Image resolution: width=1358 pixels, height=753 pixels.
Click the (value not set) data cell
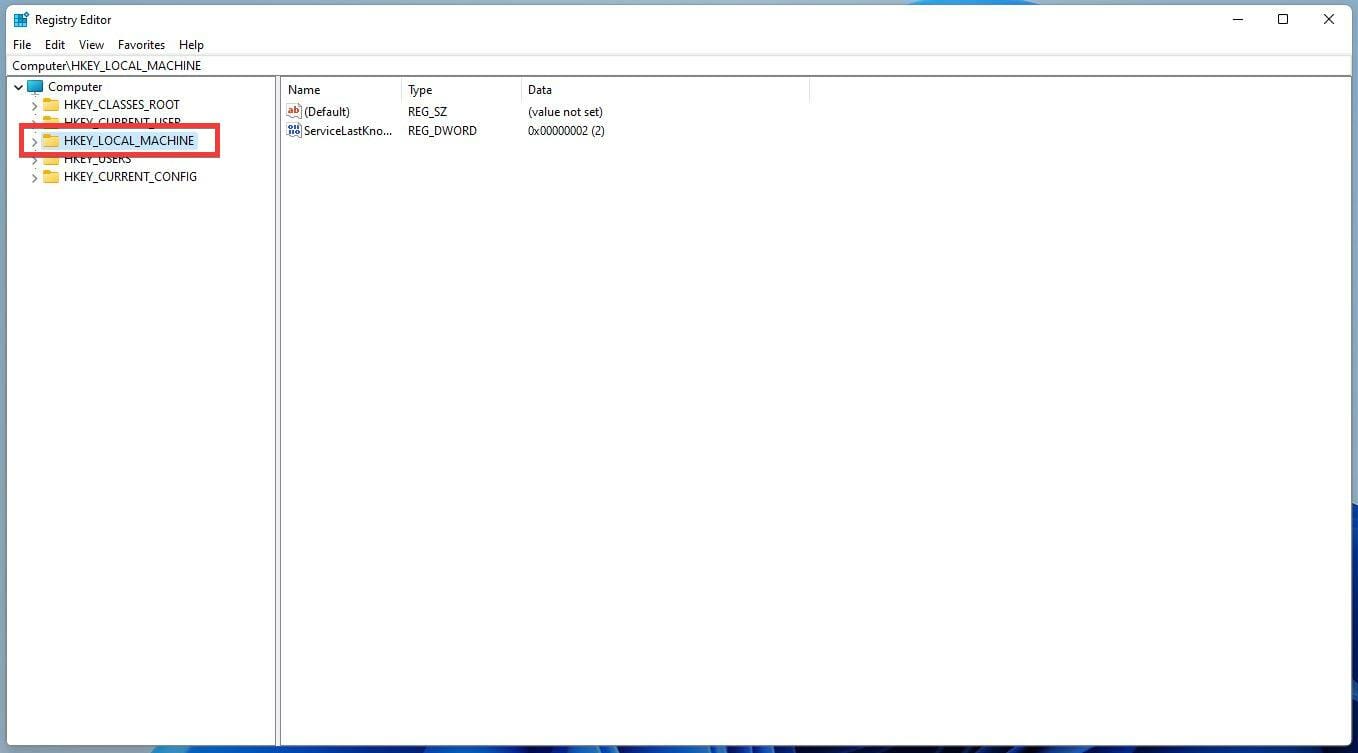pos(565,112)
